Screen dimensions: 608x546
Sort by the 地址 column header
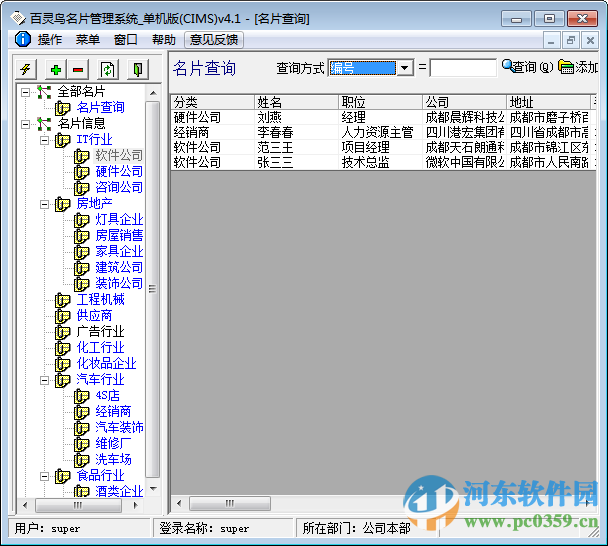pyautogui.click(x=548, y=102)
